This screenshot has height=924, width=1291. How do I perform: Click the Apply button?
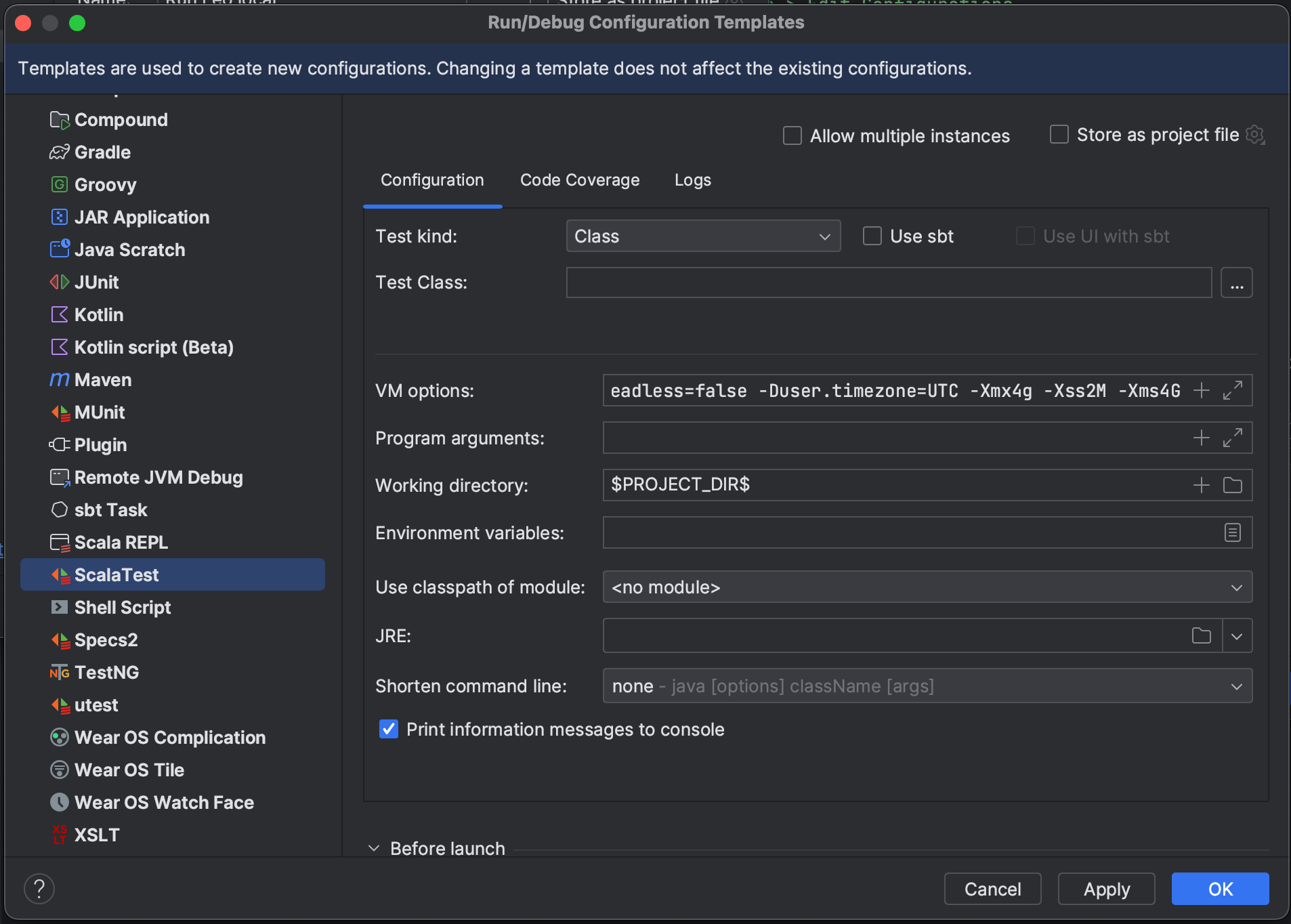point(1106,889)
